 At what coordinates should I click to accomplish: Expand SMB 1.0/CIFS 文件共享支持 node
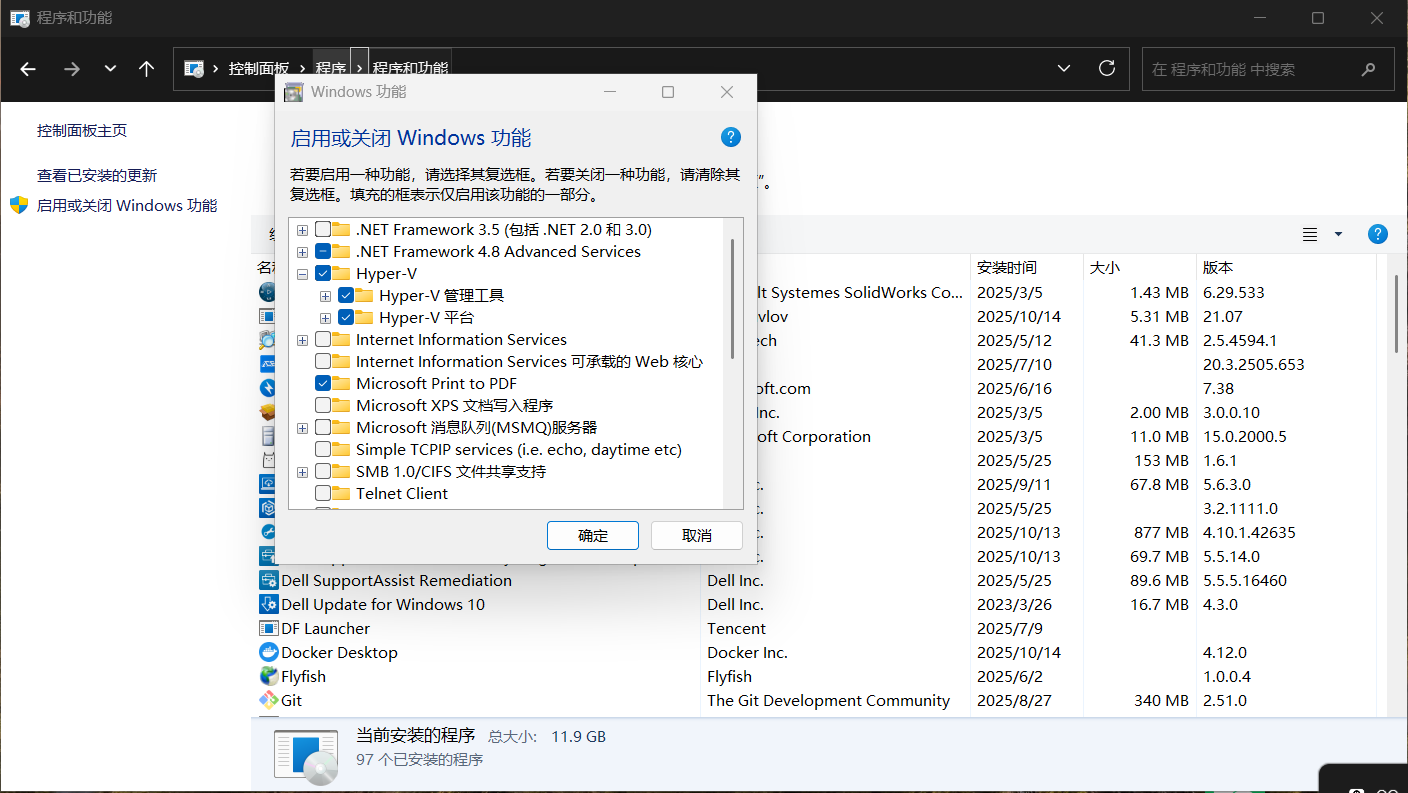click(302, 471)
